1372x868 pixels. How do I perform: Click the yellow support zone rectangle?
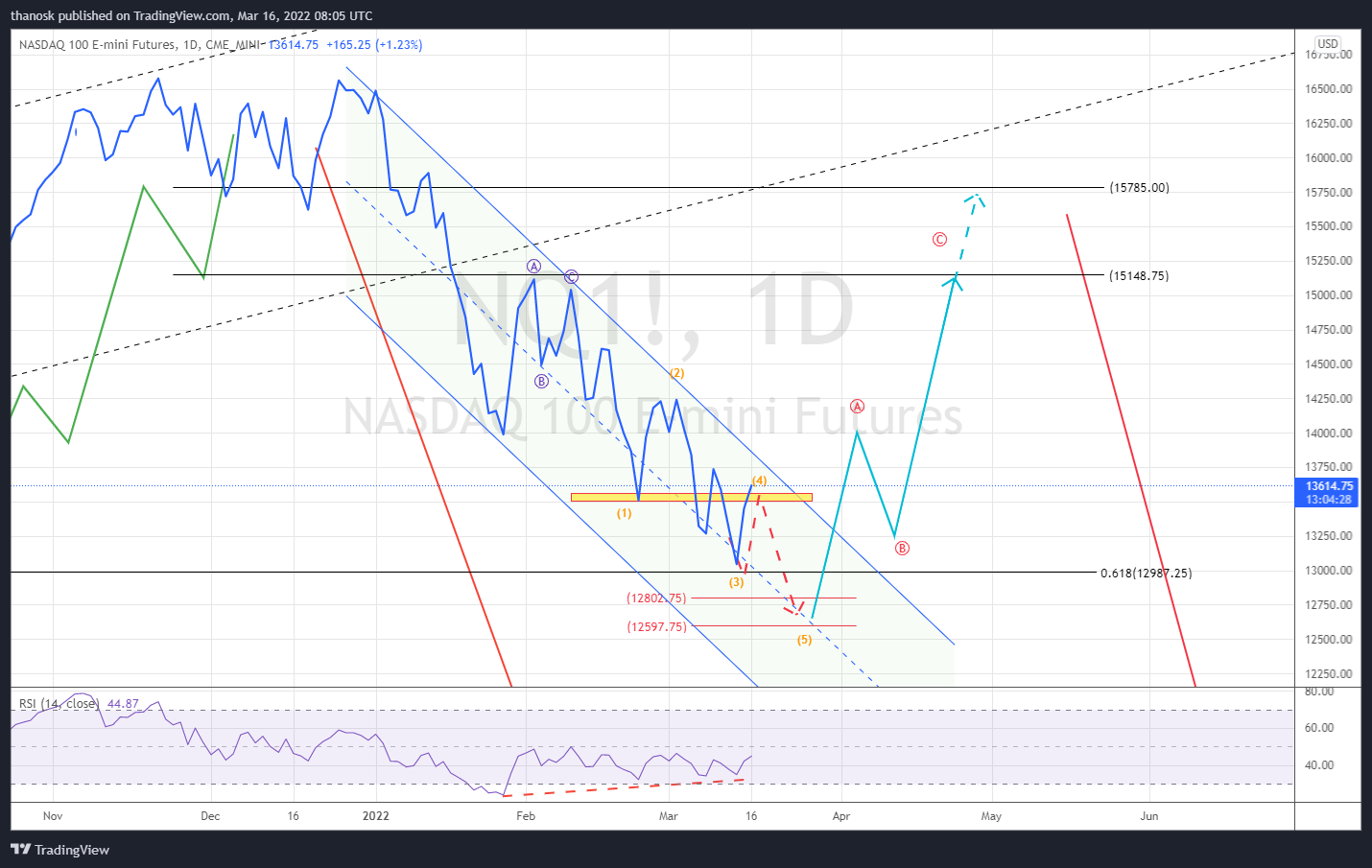point(691,497)
